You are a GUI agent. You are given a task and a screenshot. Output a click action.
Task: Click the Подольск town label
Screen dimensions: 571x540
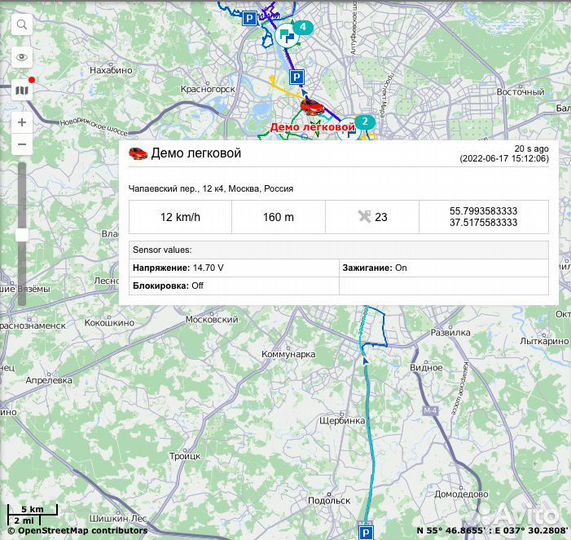[x=329, y=501]
